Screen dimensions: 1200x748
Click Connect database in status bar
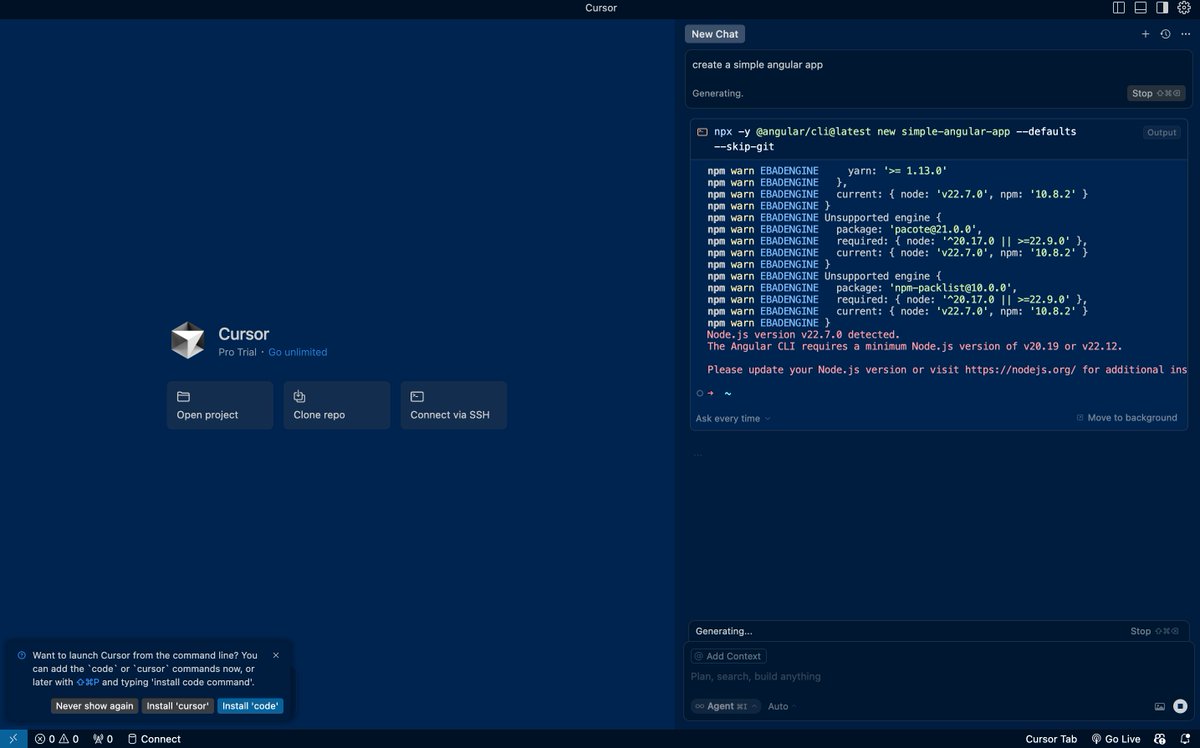click(154, 739)
